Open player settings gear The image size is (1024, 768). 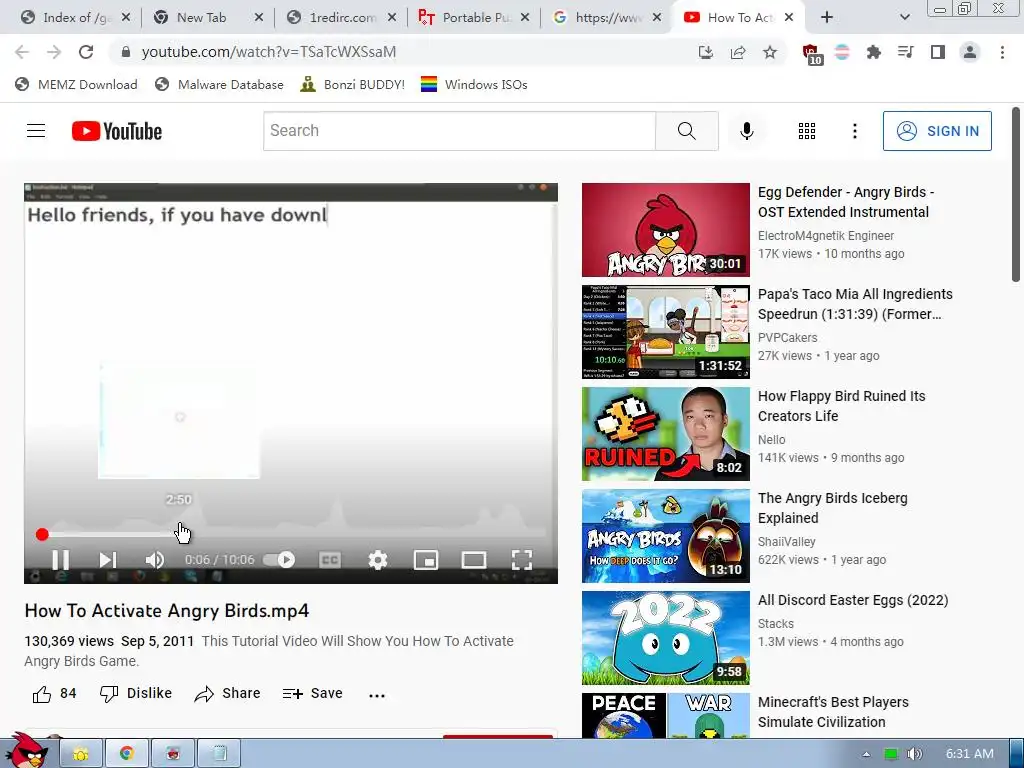[x=377, y=560]
